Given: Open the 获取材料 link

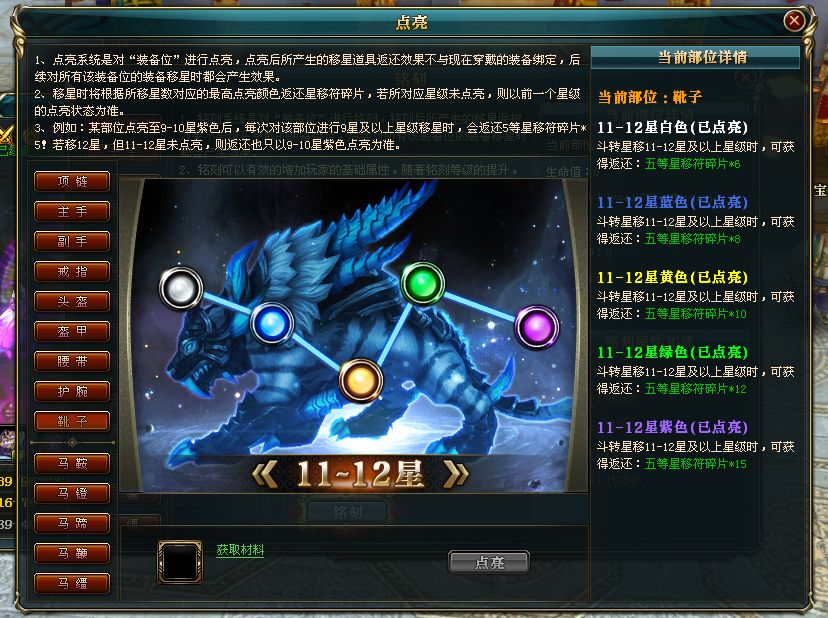Looking at the screenshot, I should (240, 550).
